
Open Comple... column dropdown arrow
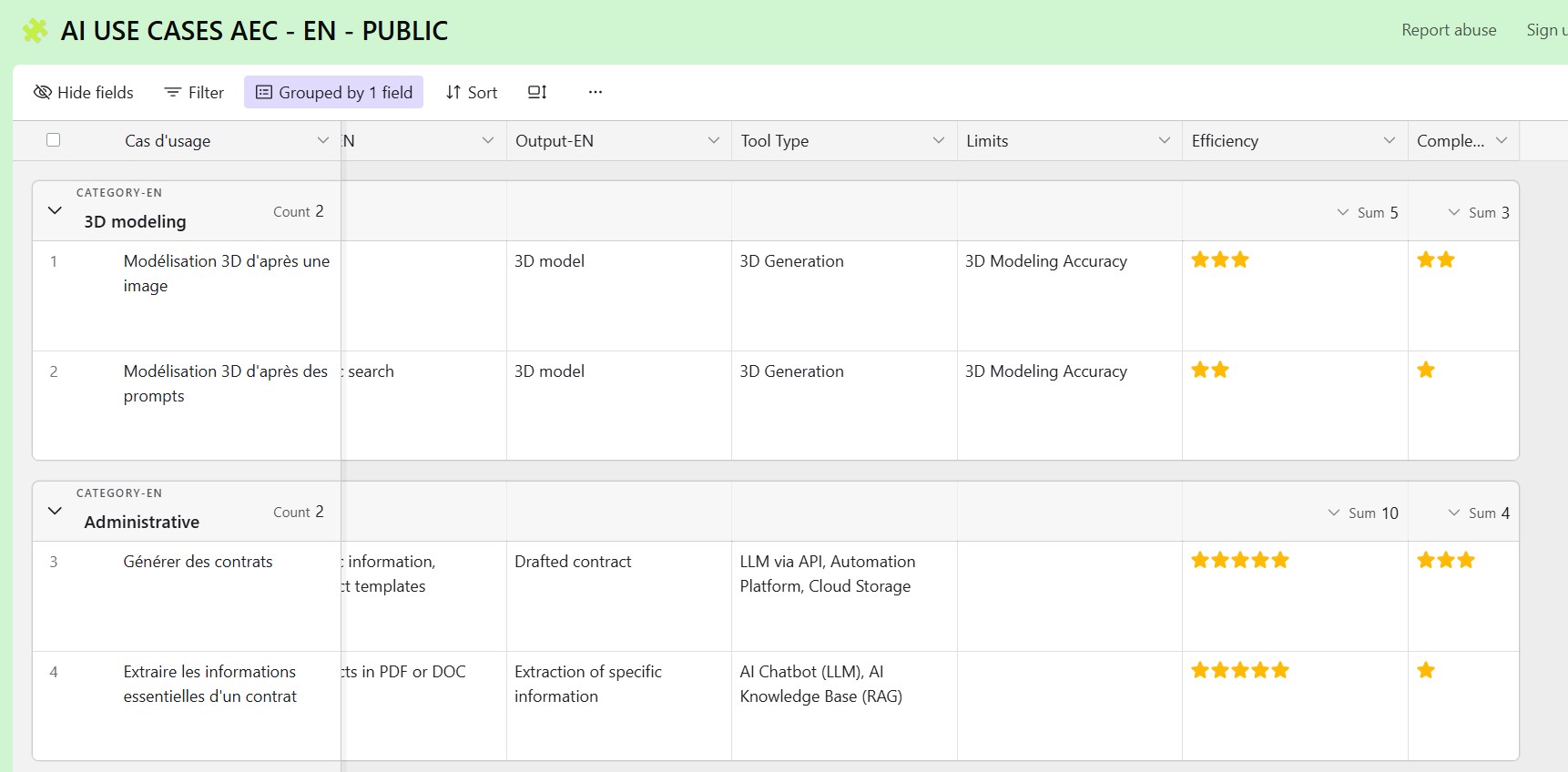pos(1502,140)
